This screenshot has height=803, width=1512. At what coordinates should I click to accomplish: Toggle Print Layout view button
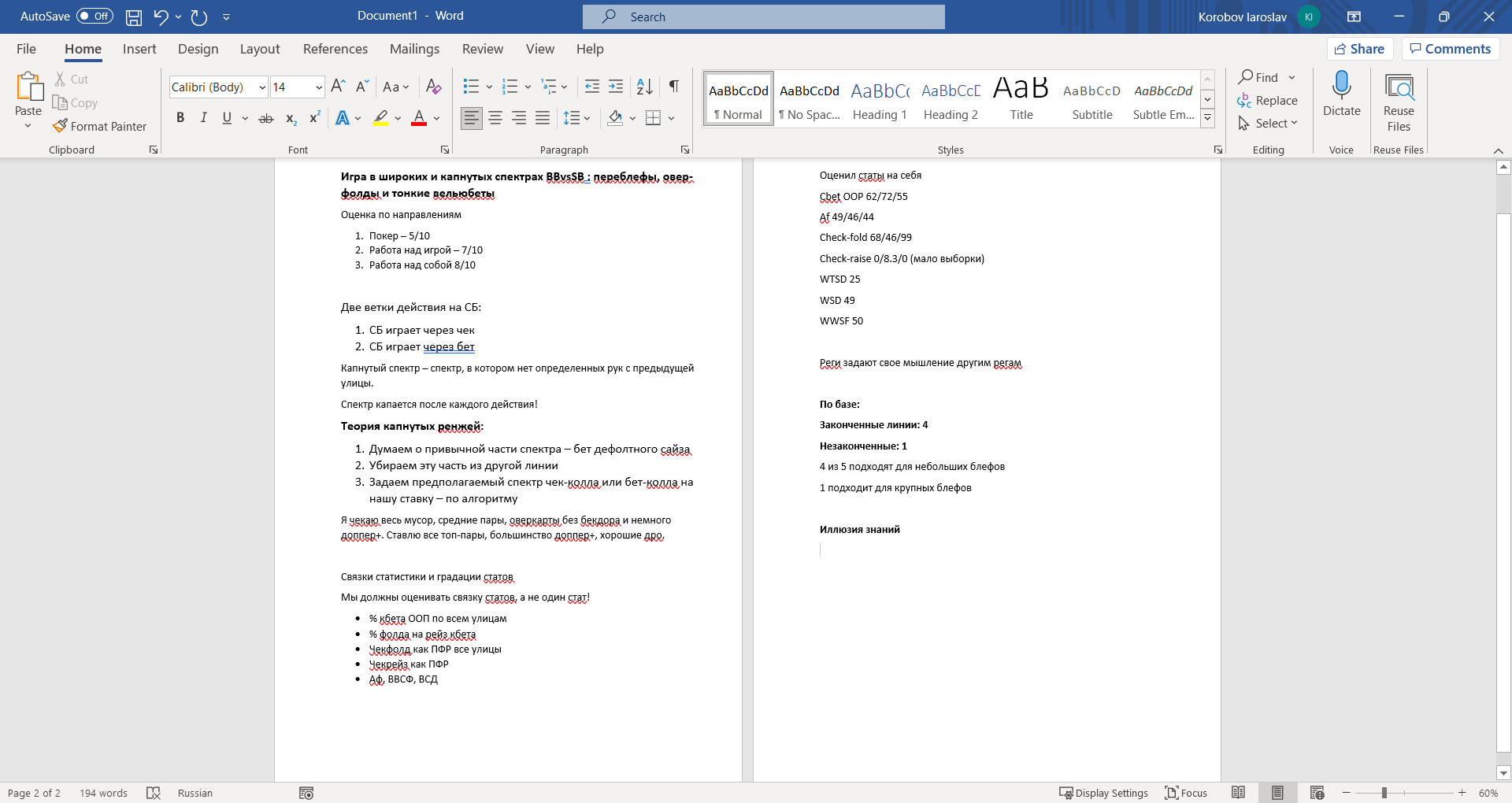coord(1277,793)
